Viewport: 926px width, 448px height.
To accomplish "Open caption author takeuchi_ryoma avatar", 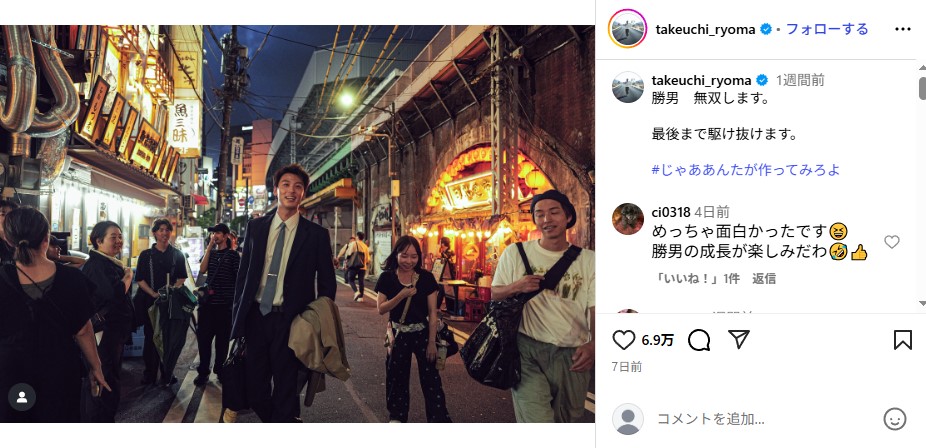I will click(628, 87).
